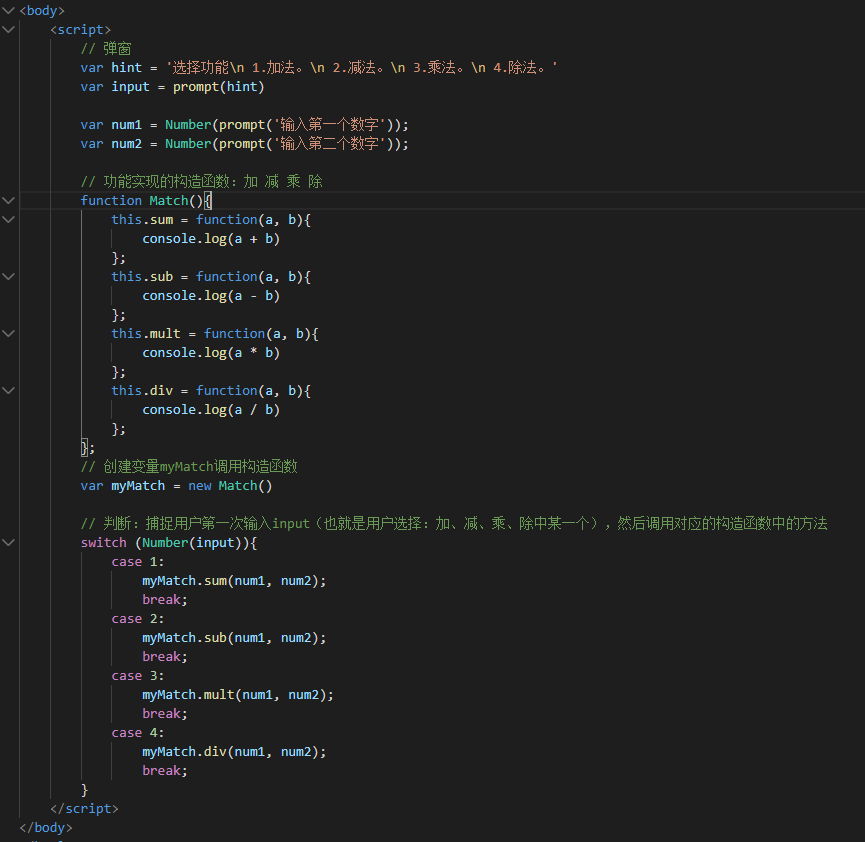This screenshot has height=842, width=865.
Task: Fold the this.div function block
Action: 8,390
